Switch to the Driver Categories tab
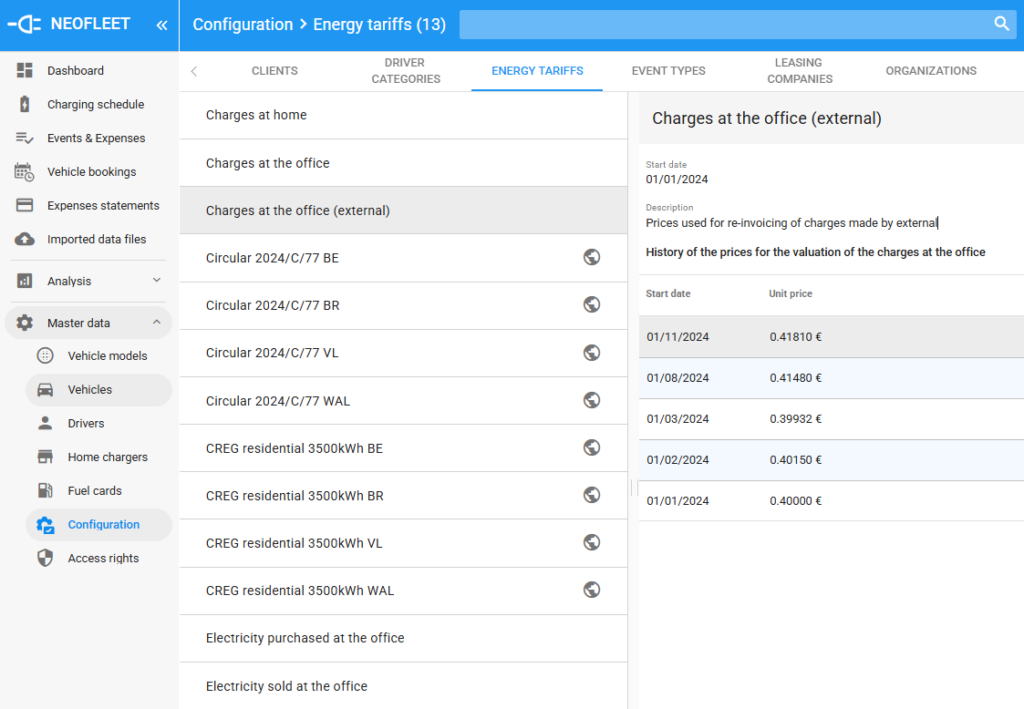 (x=405, y=71)
